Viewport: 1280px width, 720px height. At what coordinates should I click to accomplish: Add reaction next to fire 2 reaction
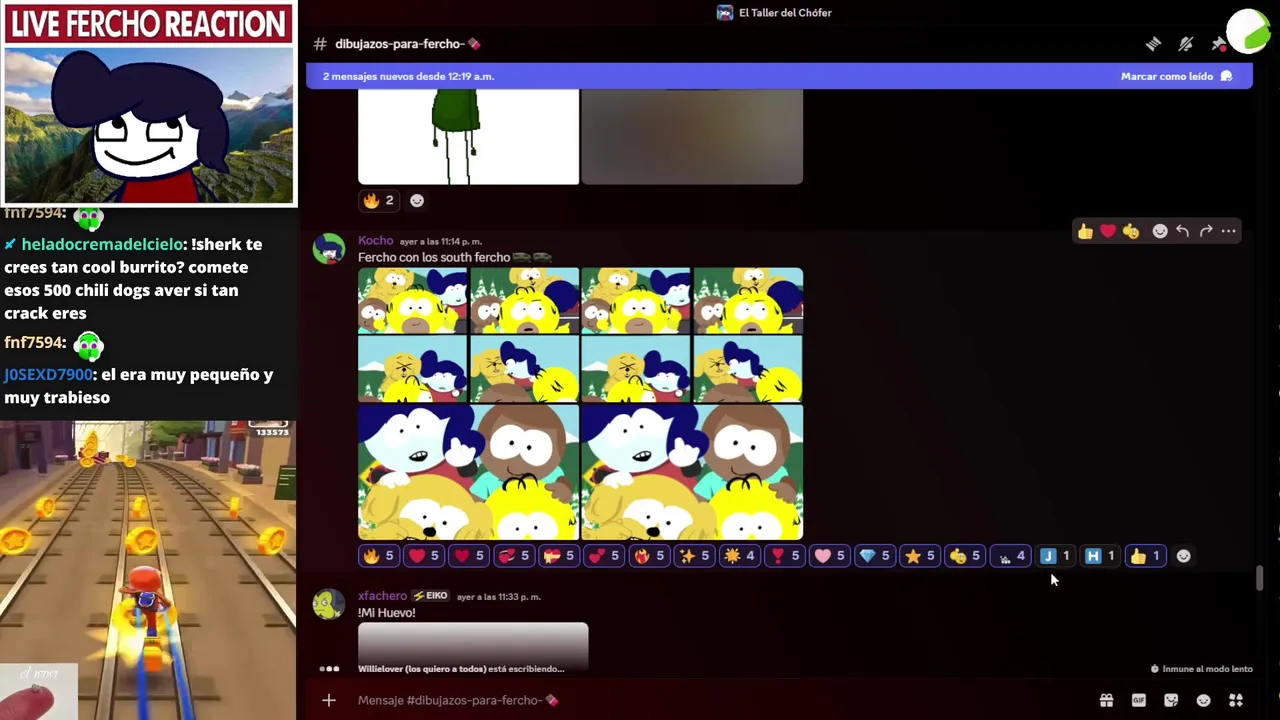(x=417, y=200)
